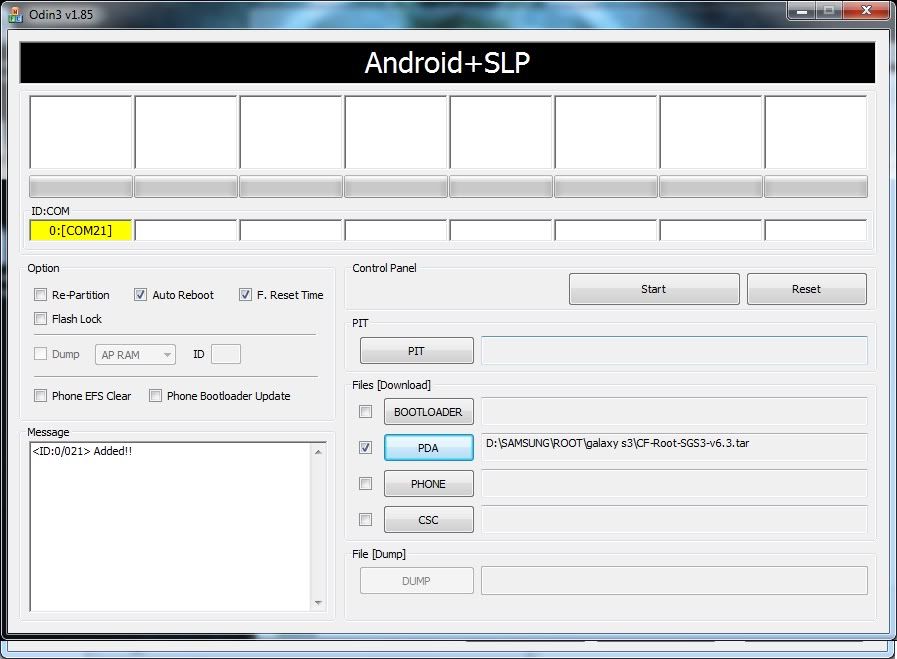Image resolution: width=897 pixels, height=659 pixels.
Task: Click the Message log scrollbar down arrow
Action: click(319, 603)
